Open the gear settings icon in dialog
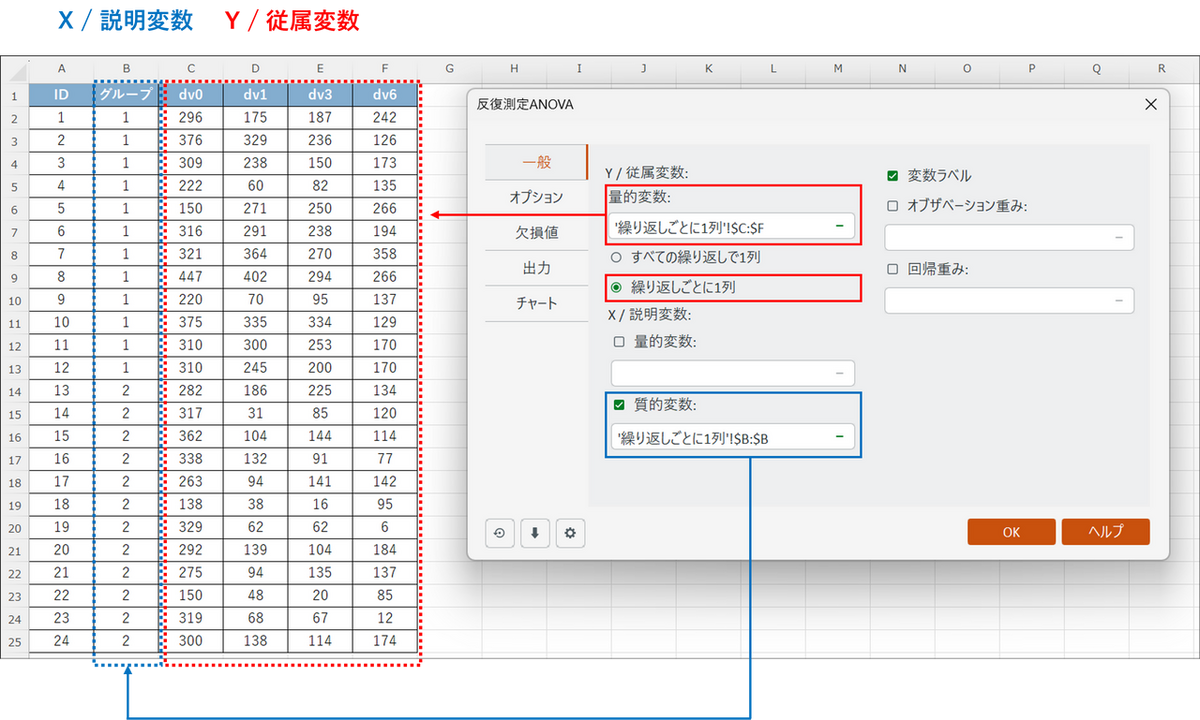The image size is (1200, 720). tap(570, 533)
